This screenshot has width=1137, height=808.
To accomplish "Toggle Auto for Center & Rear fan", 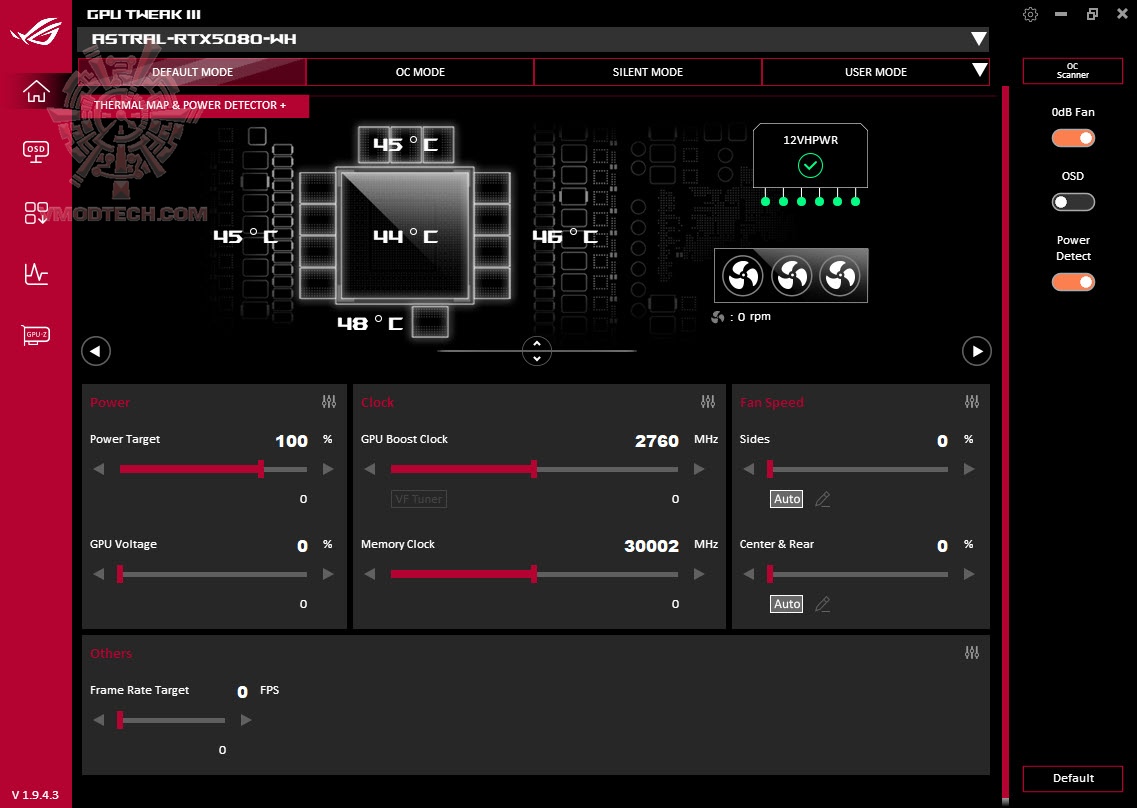I will pos(787,603).
